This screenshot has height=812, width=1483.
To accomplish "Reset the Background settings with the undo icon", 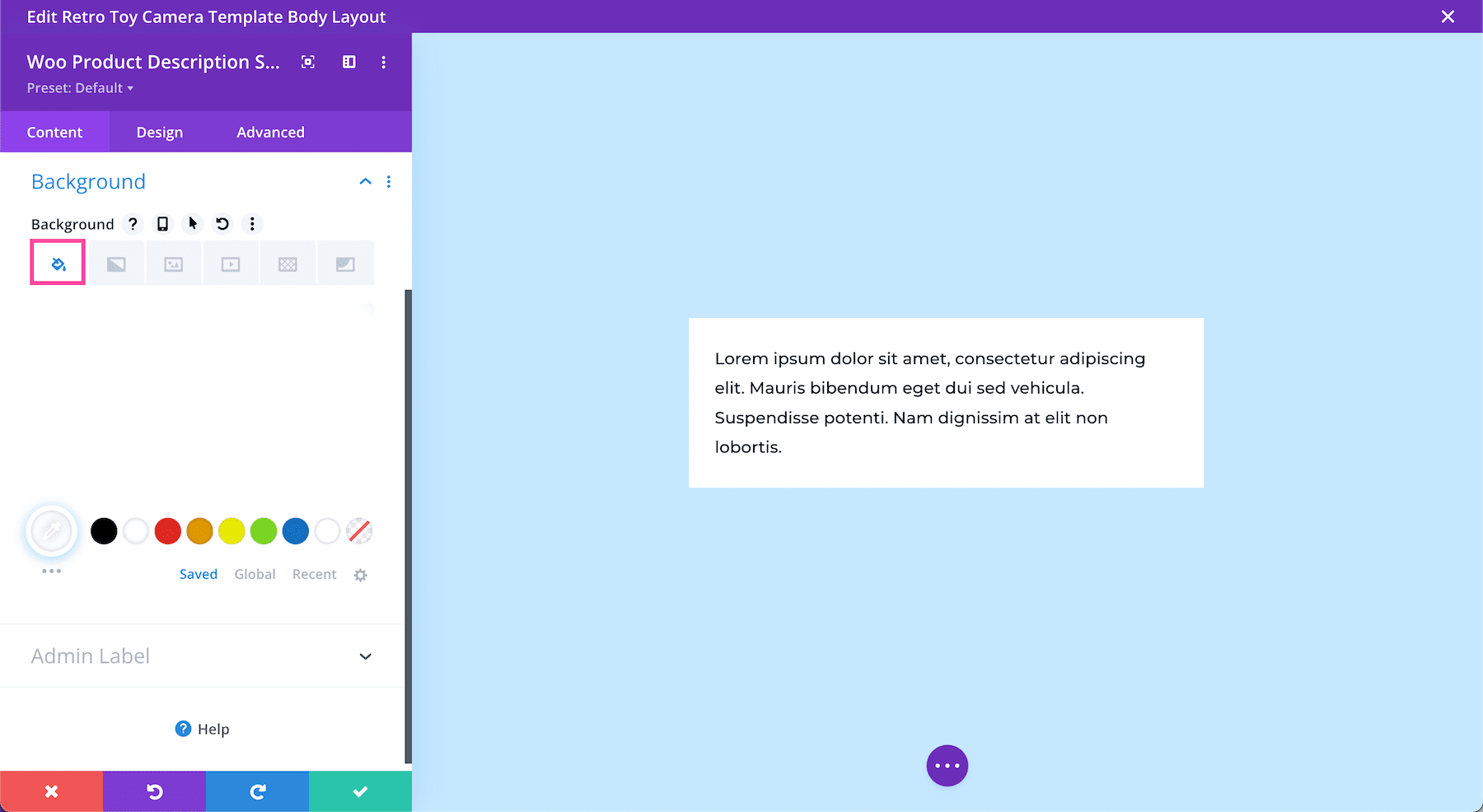I will (222, 223).
